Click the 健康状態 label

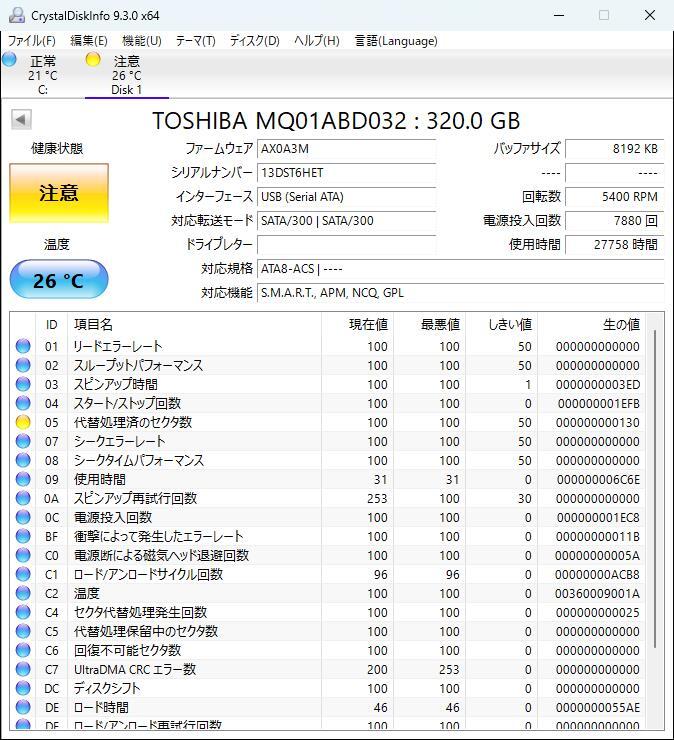tap(57, 148)
